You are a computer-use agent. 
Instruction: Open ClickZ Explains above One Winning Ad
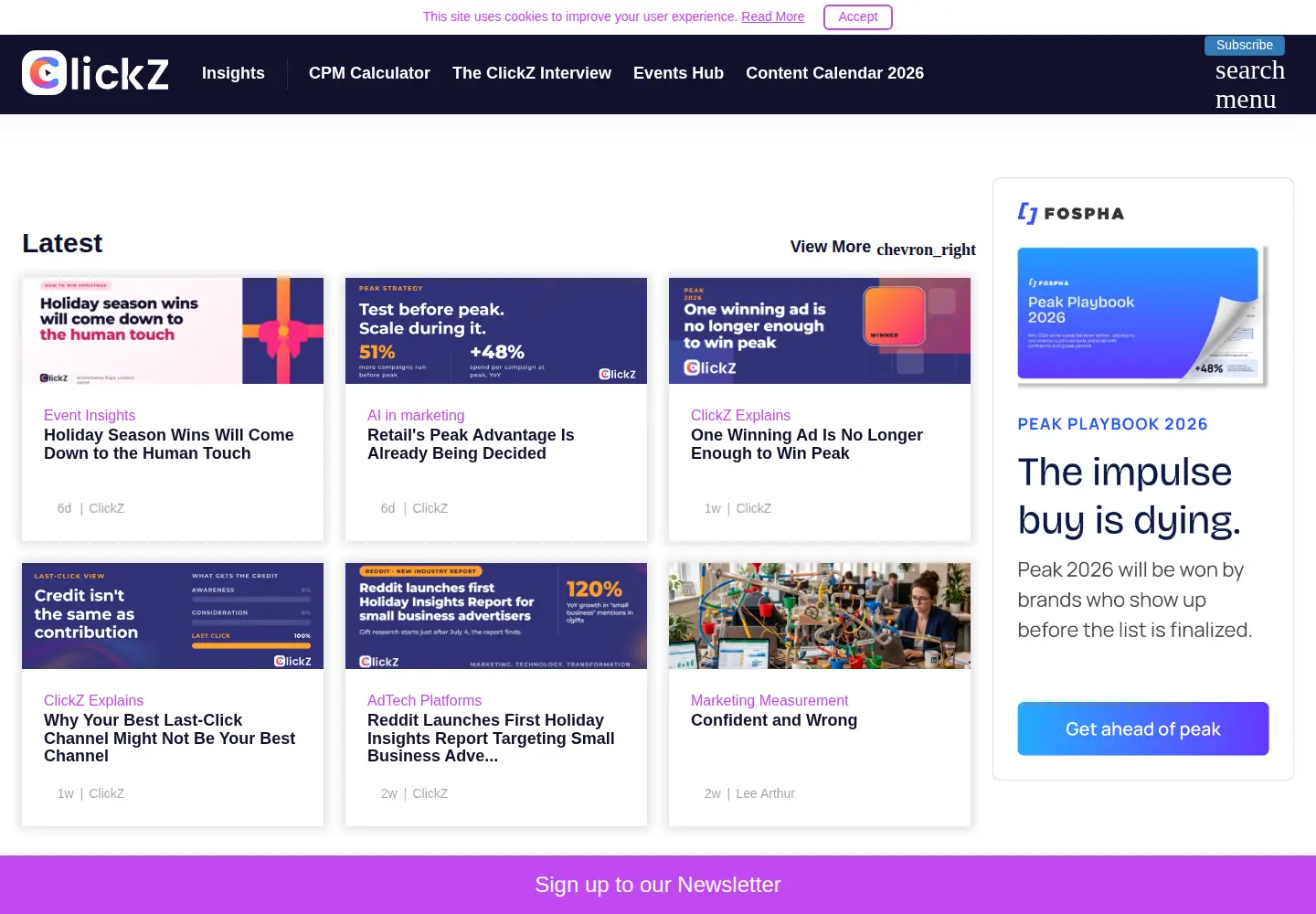pyautogui.click(x=740, y=415)
